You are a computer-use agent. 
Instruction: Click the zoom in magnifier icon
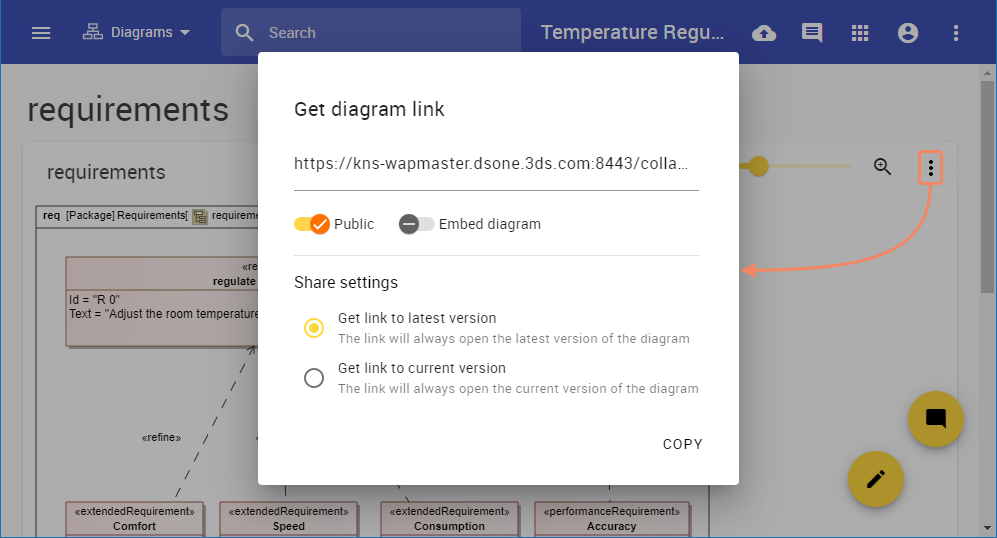[x=882, y=167]
